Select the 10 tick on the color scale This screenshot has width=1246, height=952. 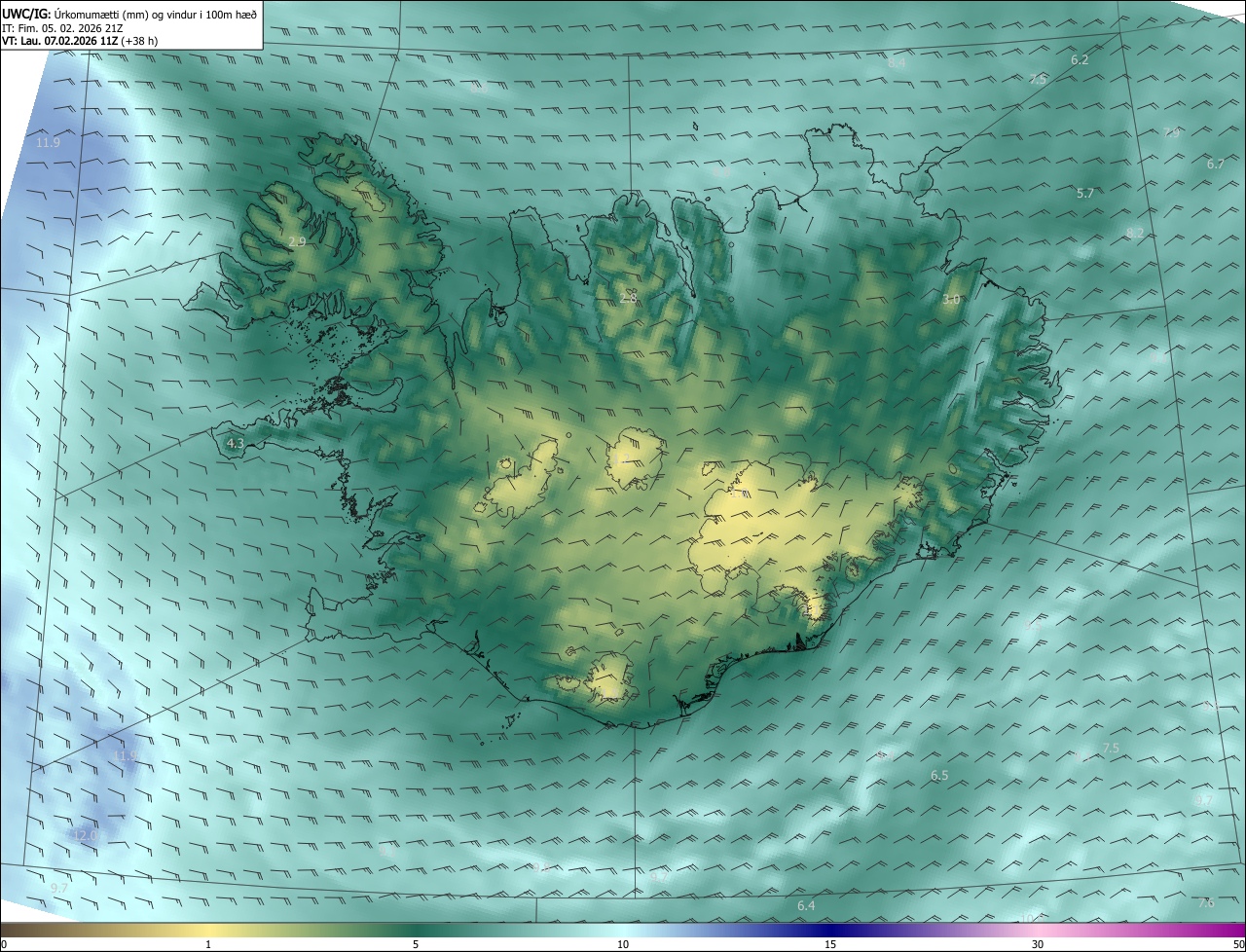[x=623, y=944]
